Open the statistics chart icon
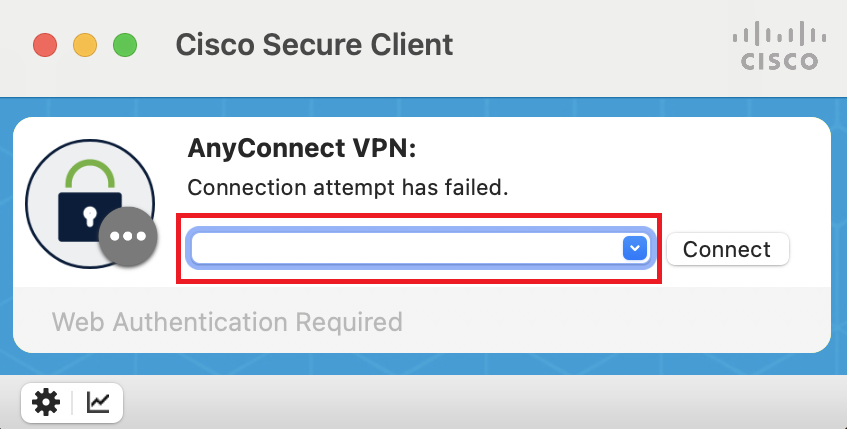This screenshot has height=429, width=847. point(99,402)
